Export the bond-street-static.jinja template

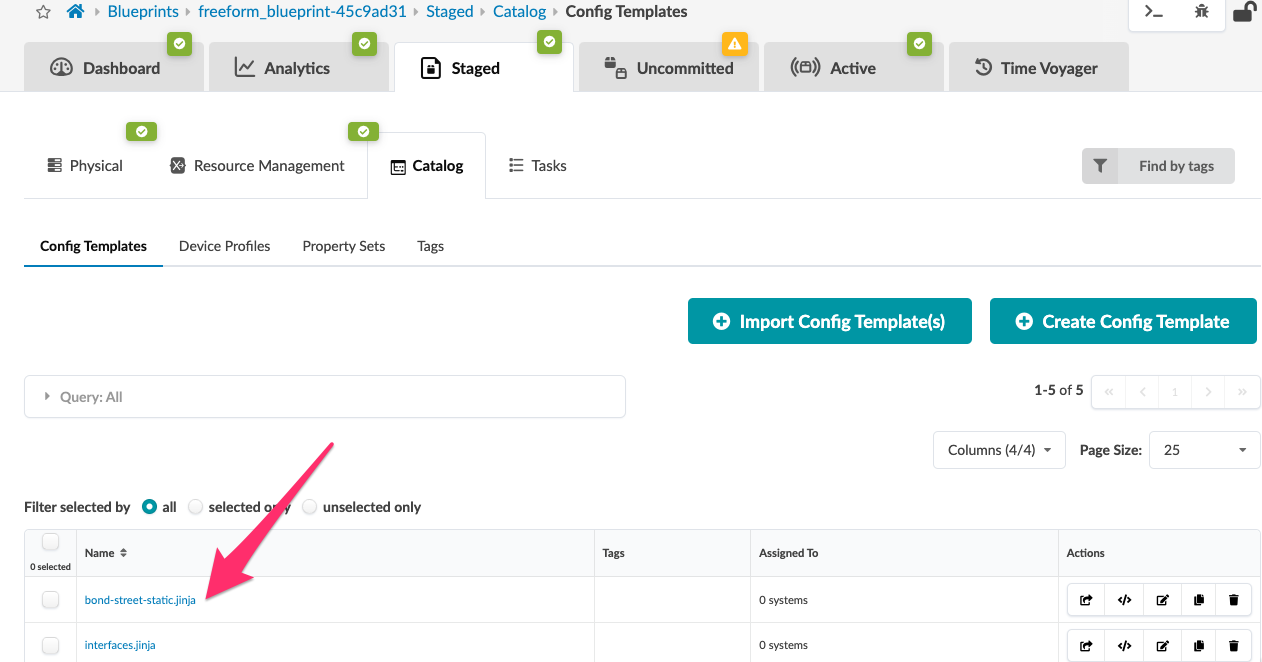pyautogui.click(x=1086, y=600)
